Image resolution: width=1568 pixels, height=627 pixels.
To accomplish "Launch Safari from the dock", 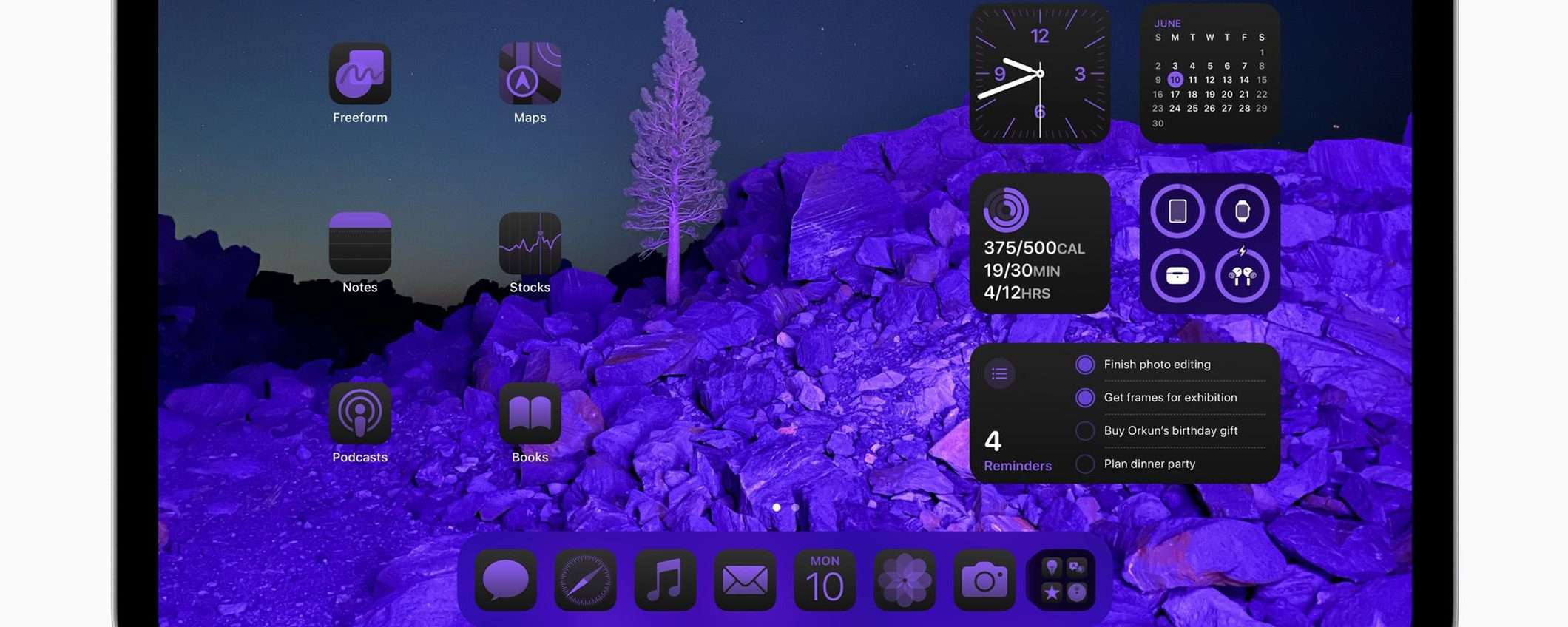I will (585, 580).
